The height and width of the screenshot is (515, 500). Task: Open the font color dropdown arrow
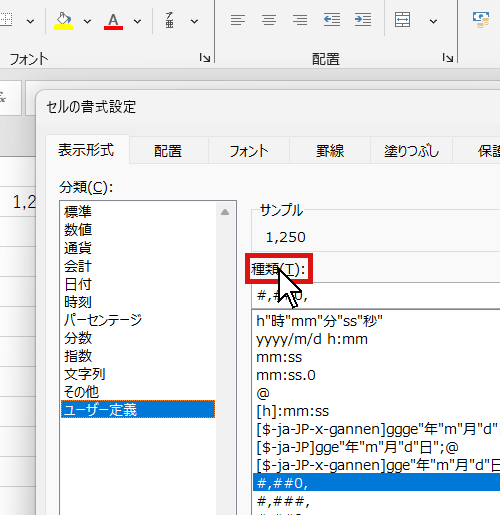137,22
